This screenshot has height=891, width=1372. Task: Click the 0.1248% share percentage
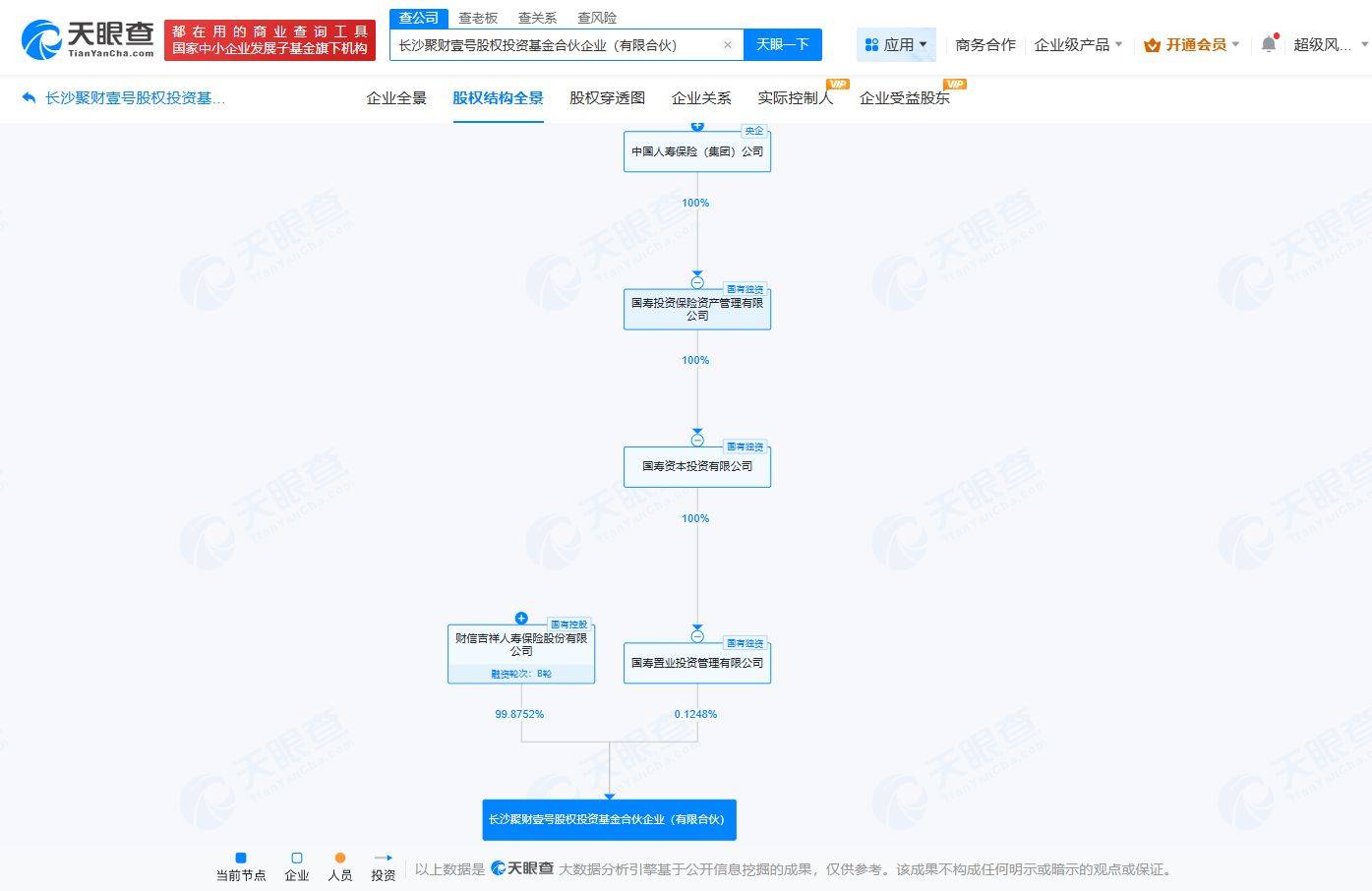695,714
